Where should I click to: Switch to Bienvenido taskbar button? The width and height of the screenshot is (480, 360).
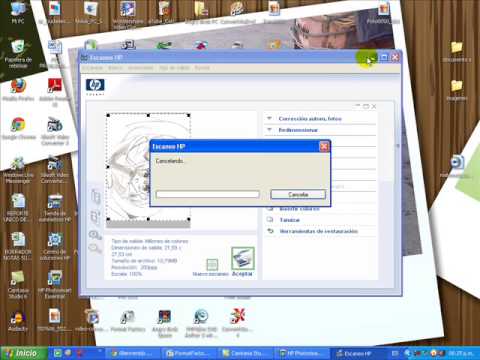click(x=133, y=353)
